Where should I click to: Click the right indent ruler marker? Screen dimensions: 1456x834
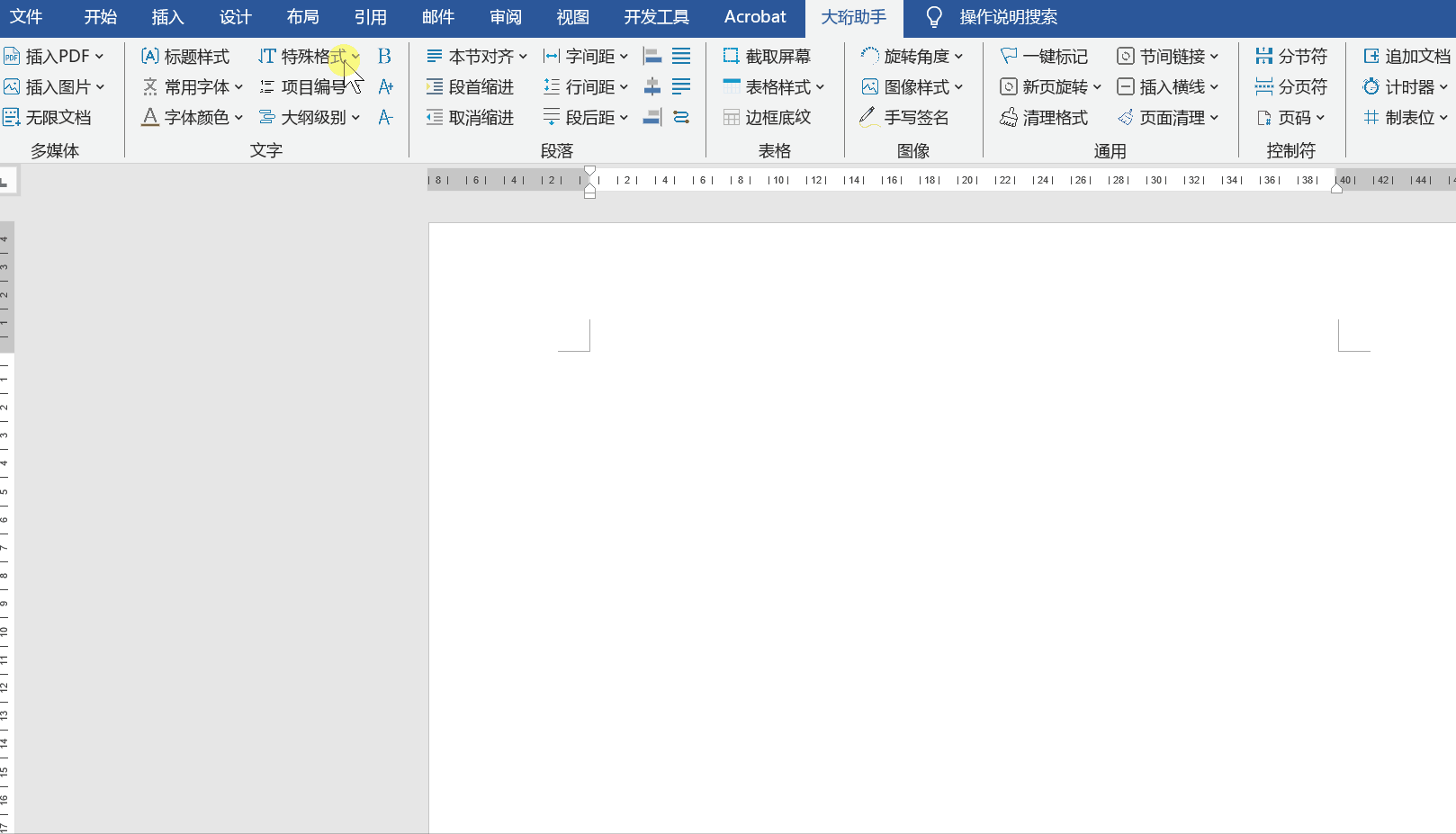click(1337, 188)
